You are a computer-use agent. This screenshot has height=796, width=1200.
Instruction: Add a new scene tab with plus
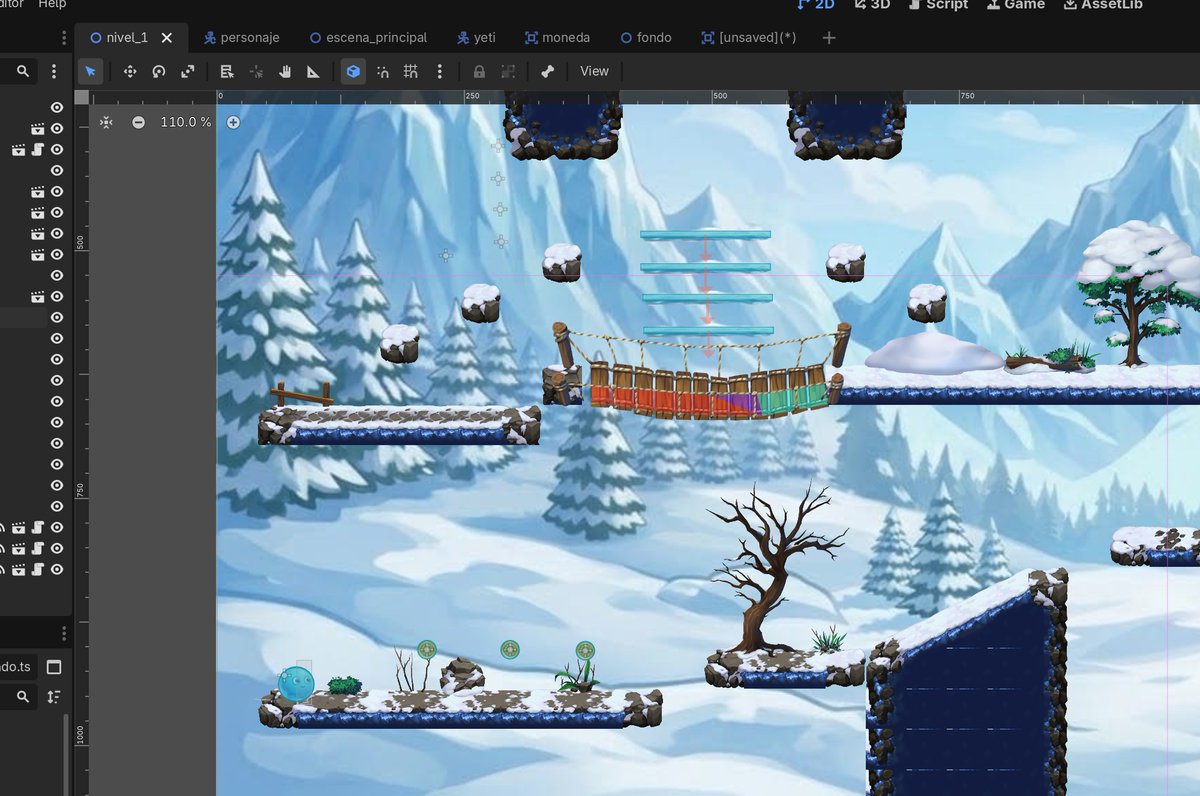click(829, 38)
